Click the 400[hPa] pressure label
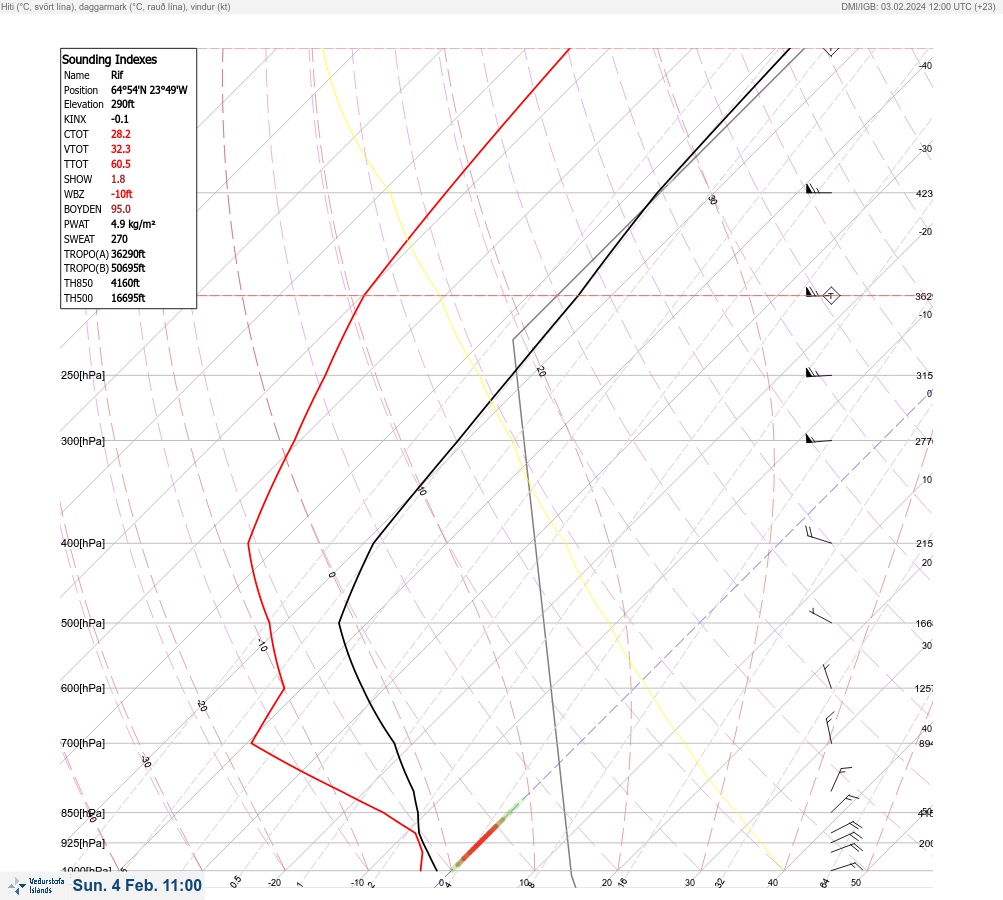Image resolution: width=1003 pixels, height=900 pixels. click(83, 543)
